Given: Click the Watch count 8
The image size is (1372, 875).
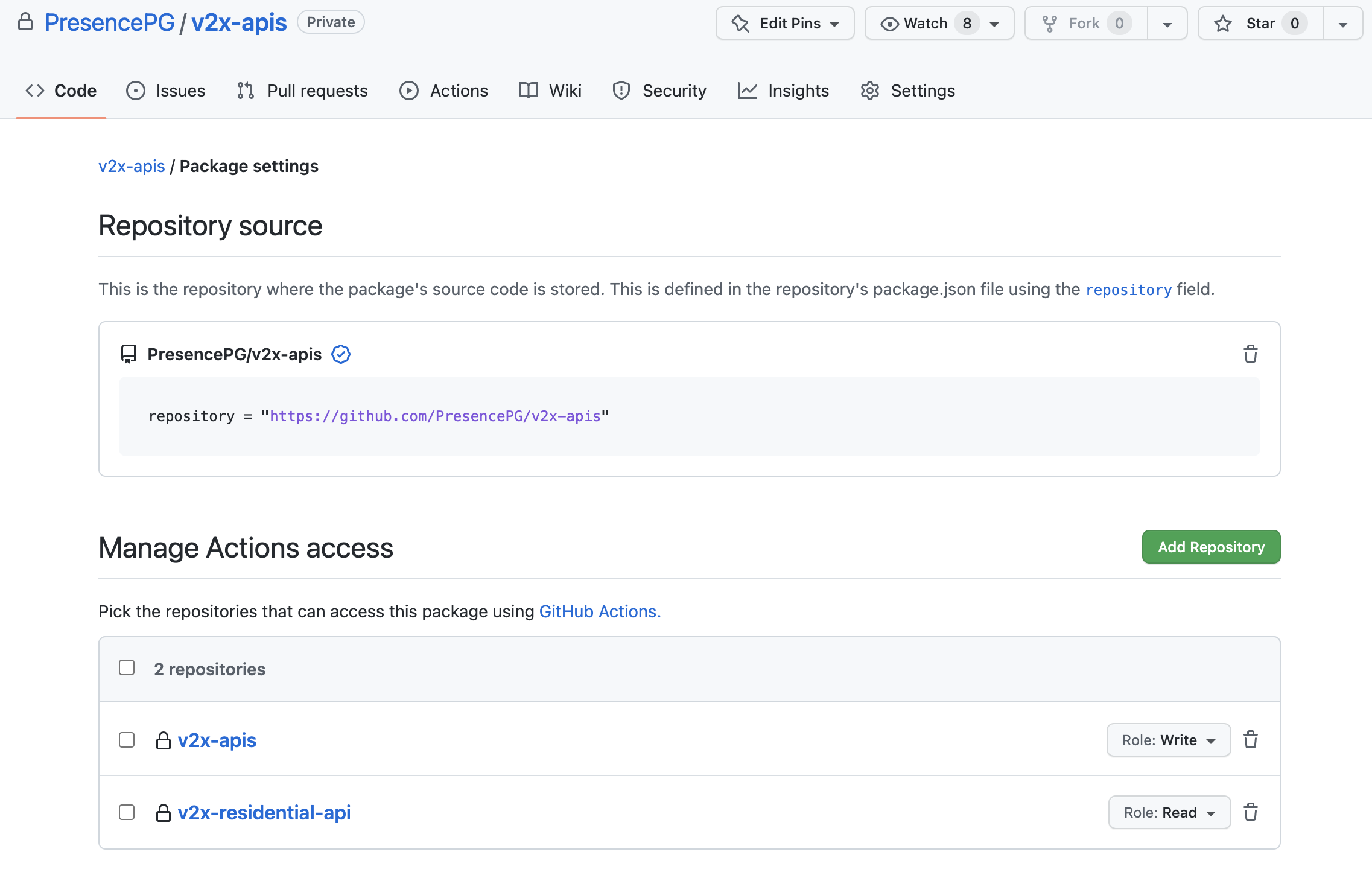Looking at the screenshot, I should (x=967, y=24).
